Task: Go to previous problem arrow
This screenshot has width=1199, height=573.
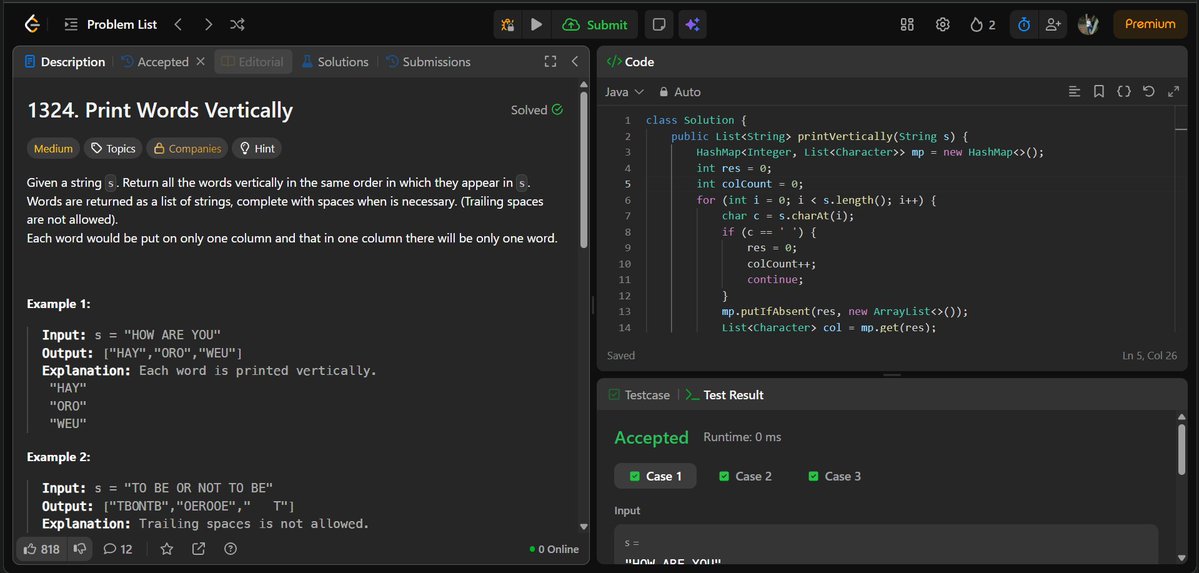Action: point(178,24)
